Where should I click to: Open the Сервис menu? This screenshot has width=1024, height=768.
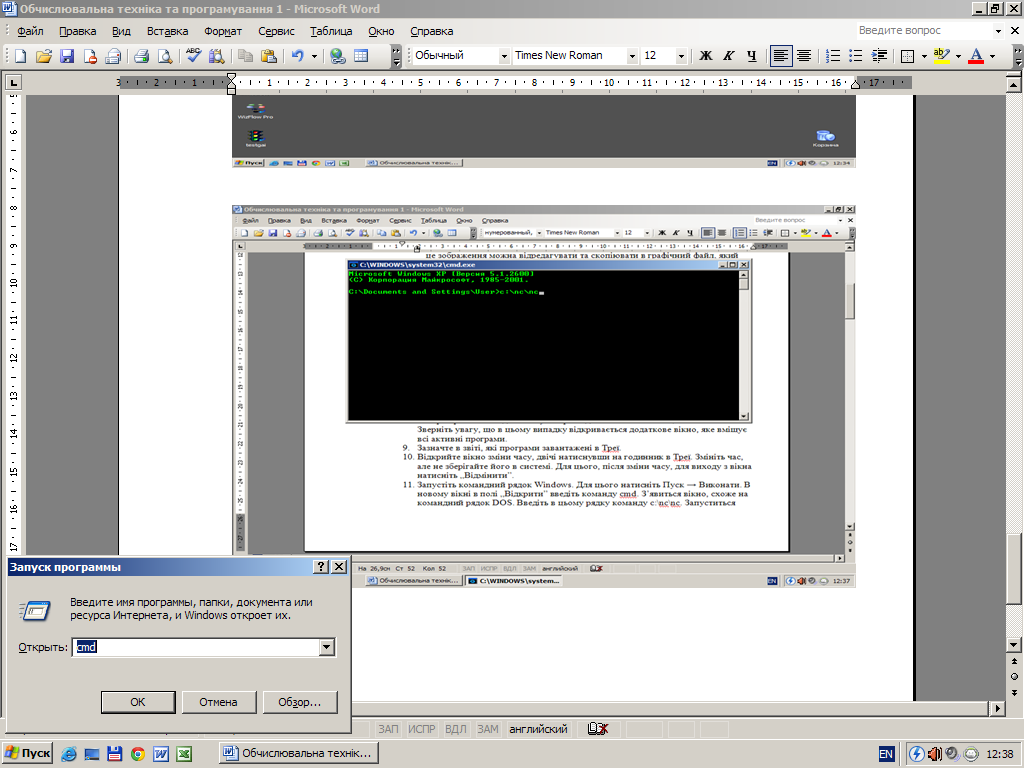[x=276, y=31]
